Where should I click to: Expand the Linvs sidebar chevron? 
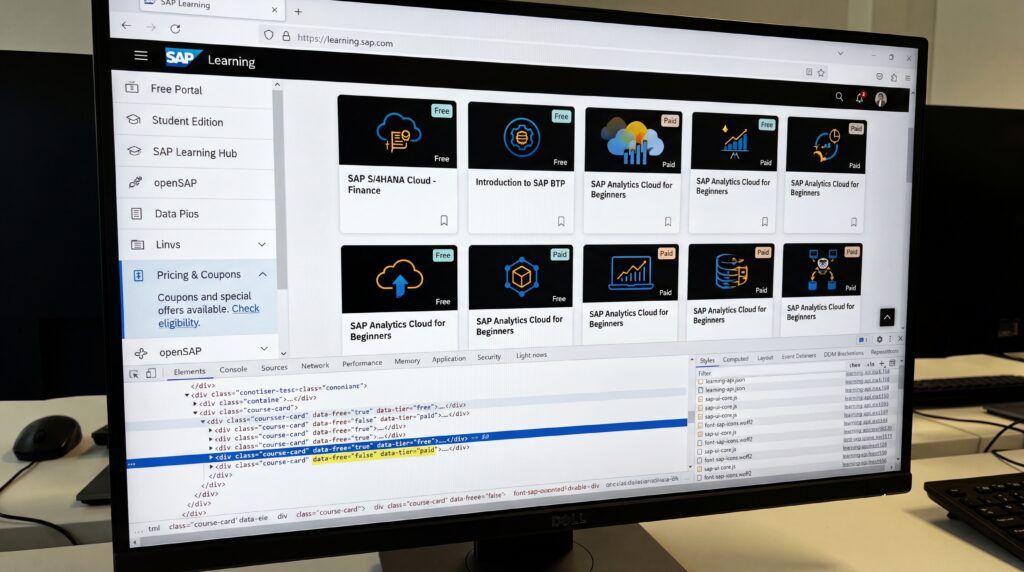(x=261, y=244)
